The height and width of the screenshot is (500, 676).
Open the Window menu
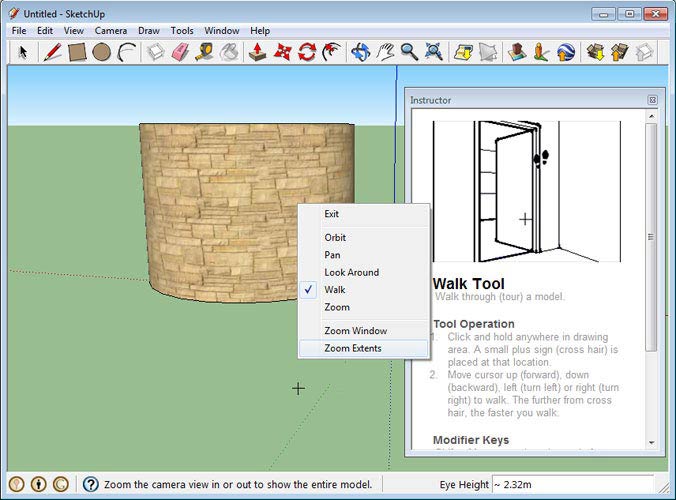coord(221,31)
